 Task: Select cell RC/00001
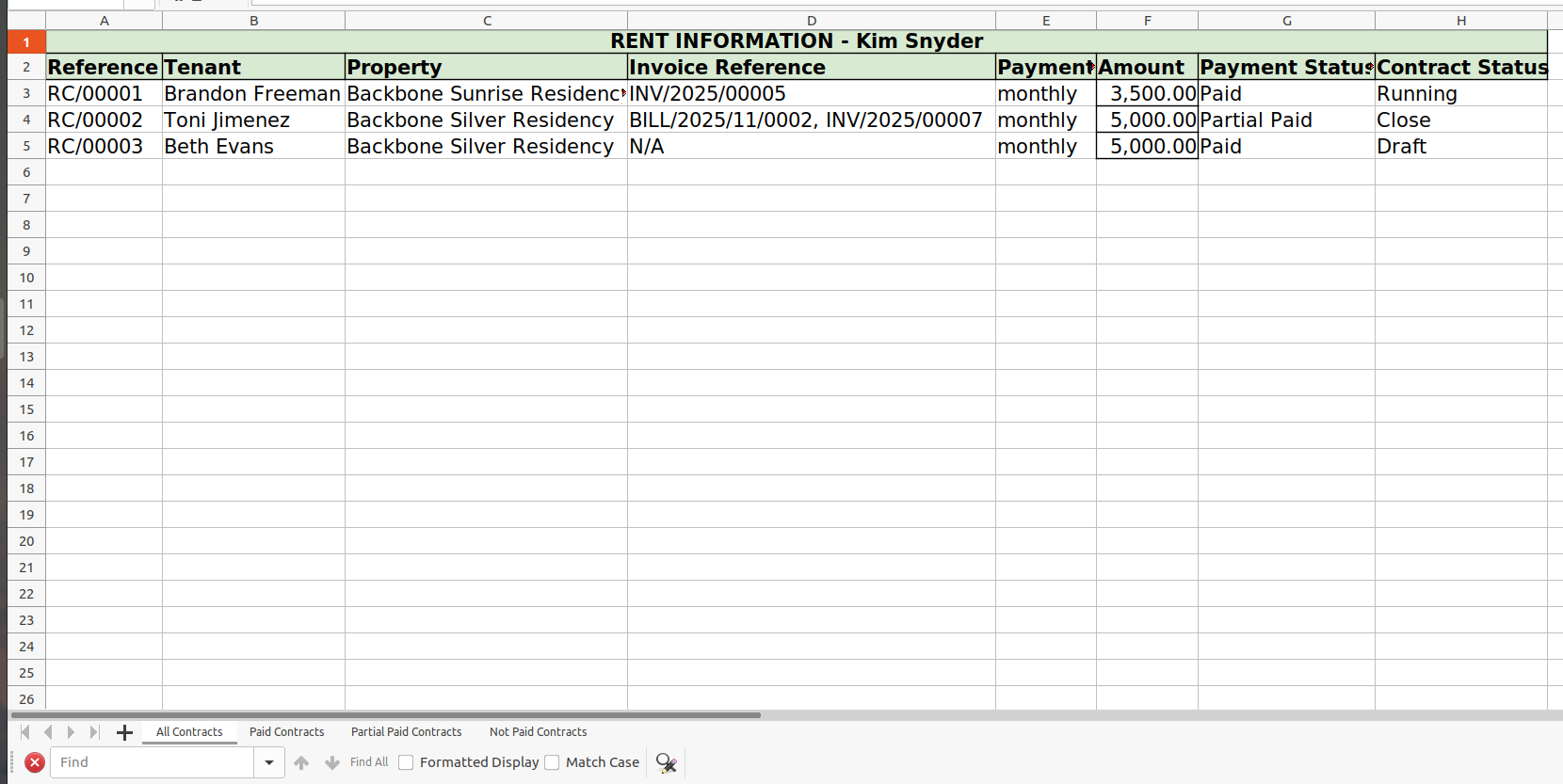(x=104, y=93)
